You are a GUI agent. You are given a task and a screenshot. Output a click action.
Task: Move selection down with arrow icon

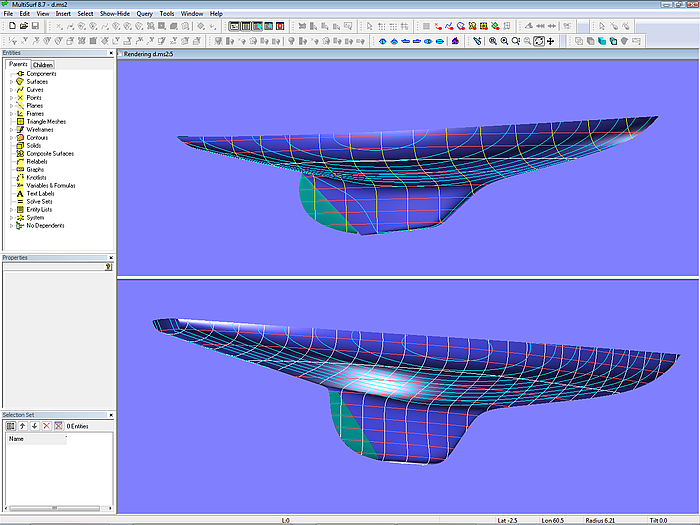(34, 426)
